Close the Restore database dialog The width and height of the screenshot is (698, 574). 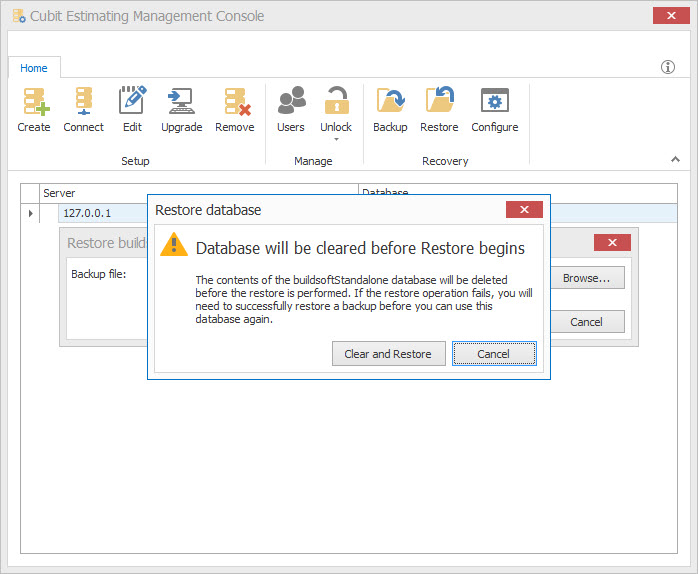pos(524,209)
